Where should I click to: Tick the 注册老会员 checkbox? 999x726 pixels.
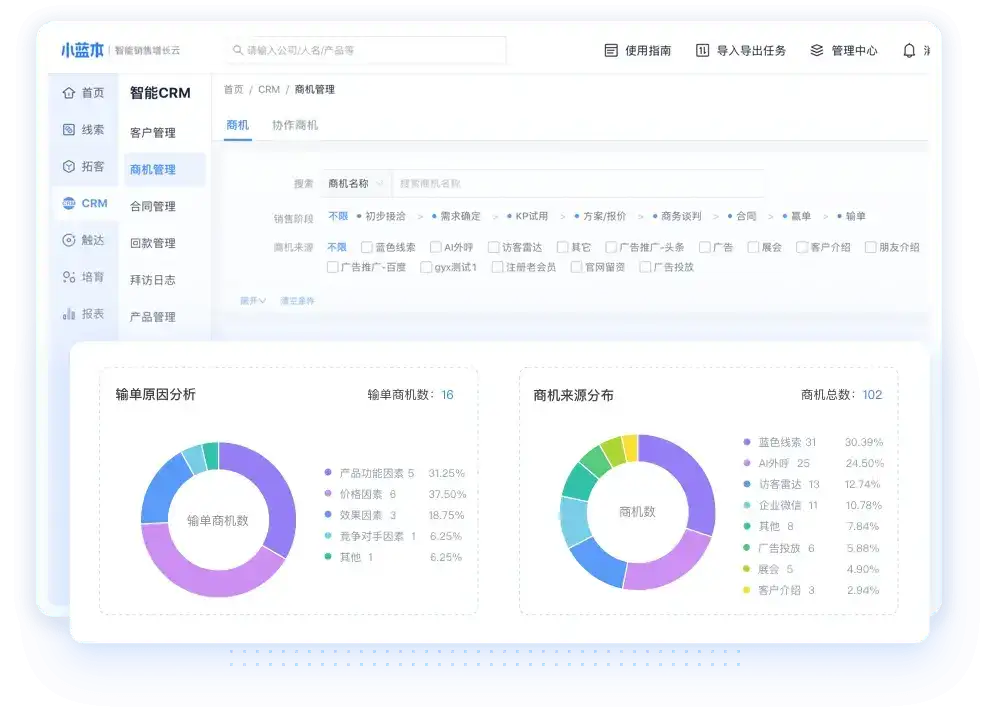coord(498,267)
